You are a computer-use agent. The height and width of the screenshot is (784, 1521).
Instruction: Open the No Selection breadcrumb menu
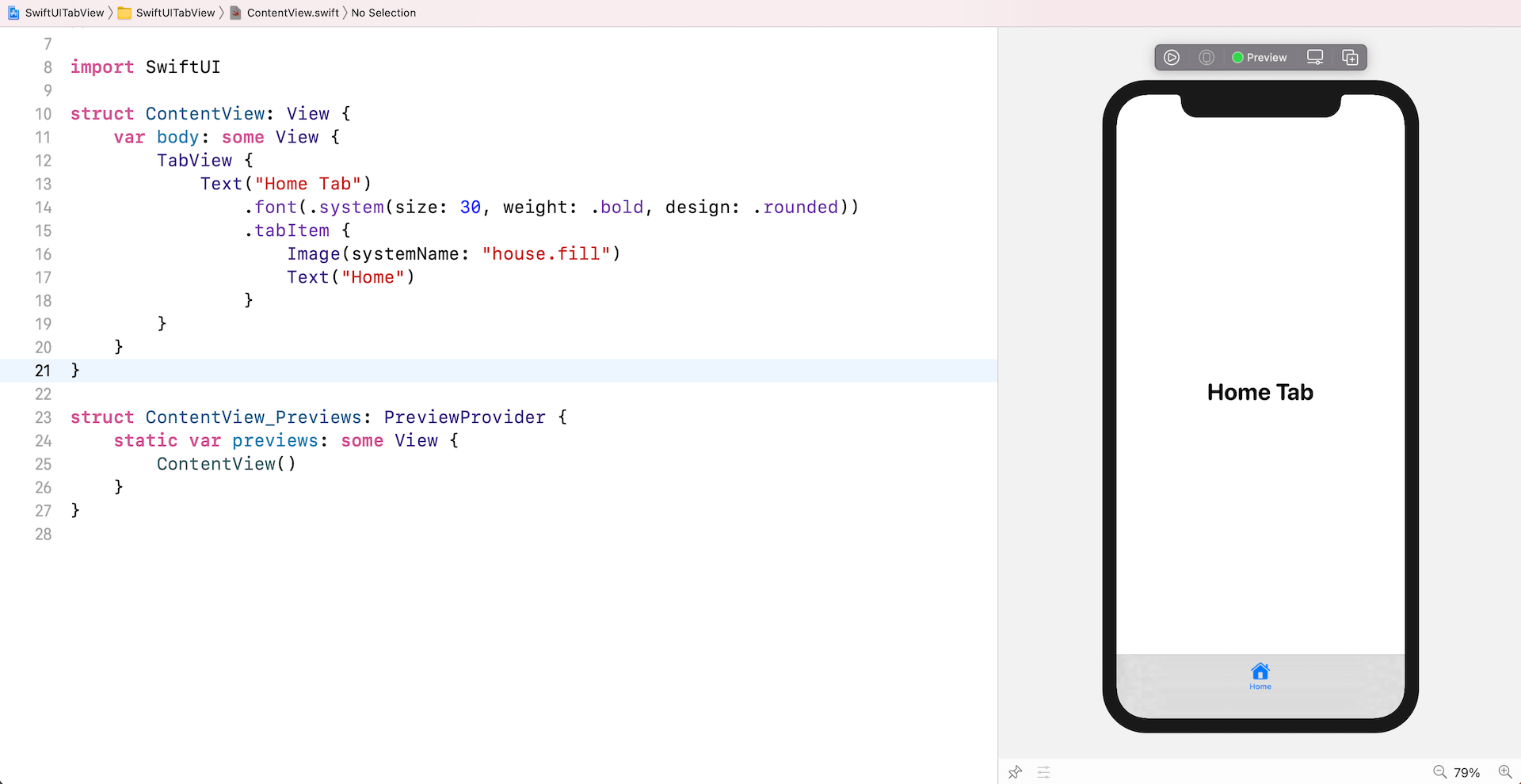tap(383, 13)
